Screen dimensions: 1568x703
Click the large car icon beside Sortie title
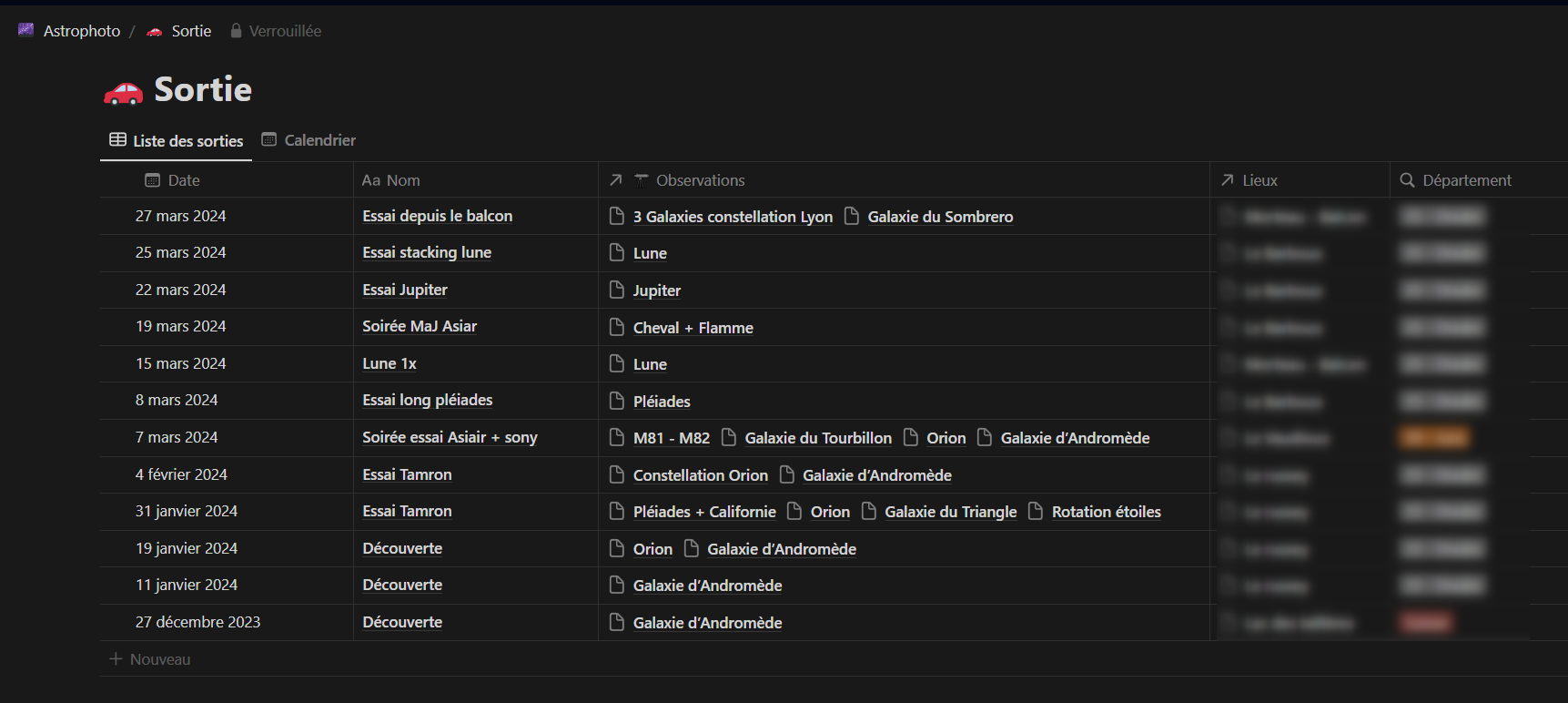pos(123,91)
